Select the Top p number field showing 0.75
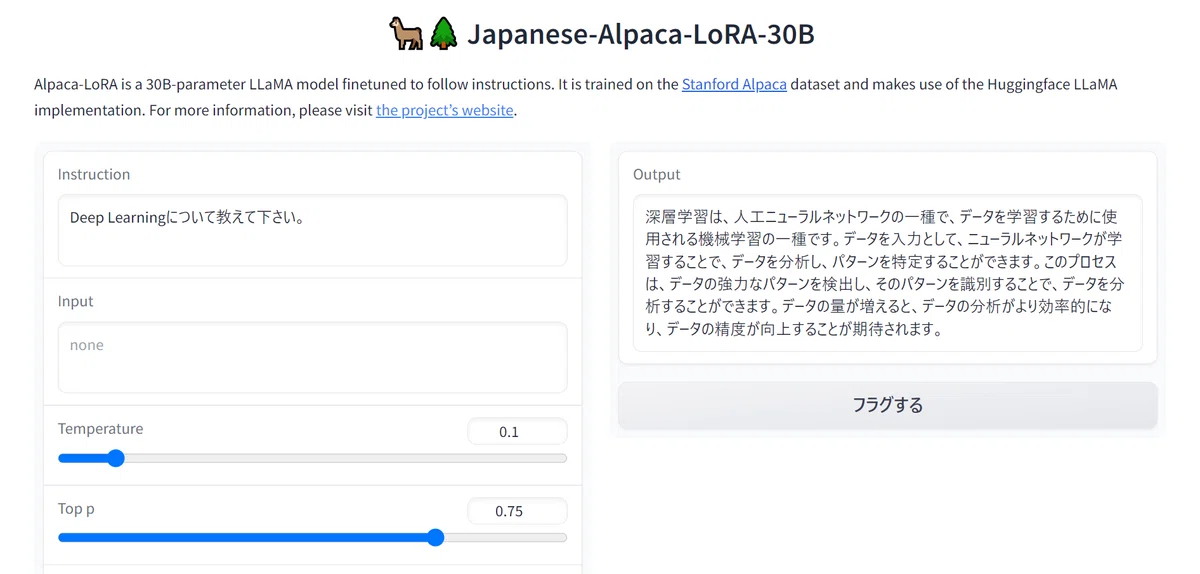1200x574 pixels. pyautogui.click(x=517, y=511)
